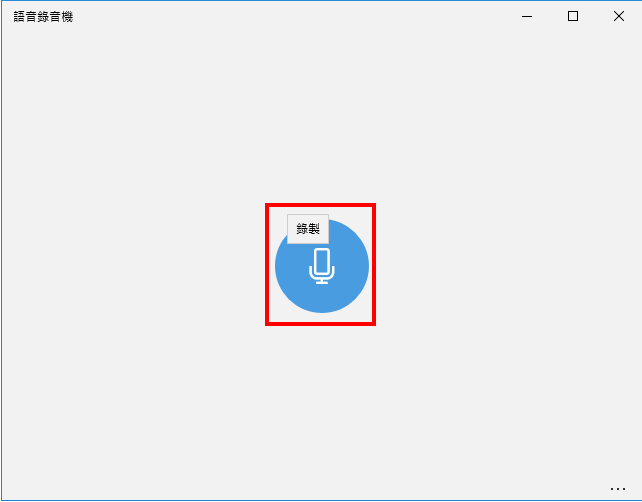642x502 pixels.
Task: Close the 語音錄音機 window
Action: pyautogui.click(x=619, y=16)
